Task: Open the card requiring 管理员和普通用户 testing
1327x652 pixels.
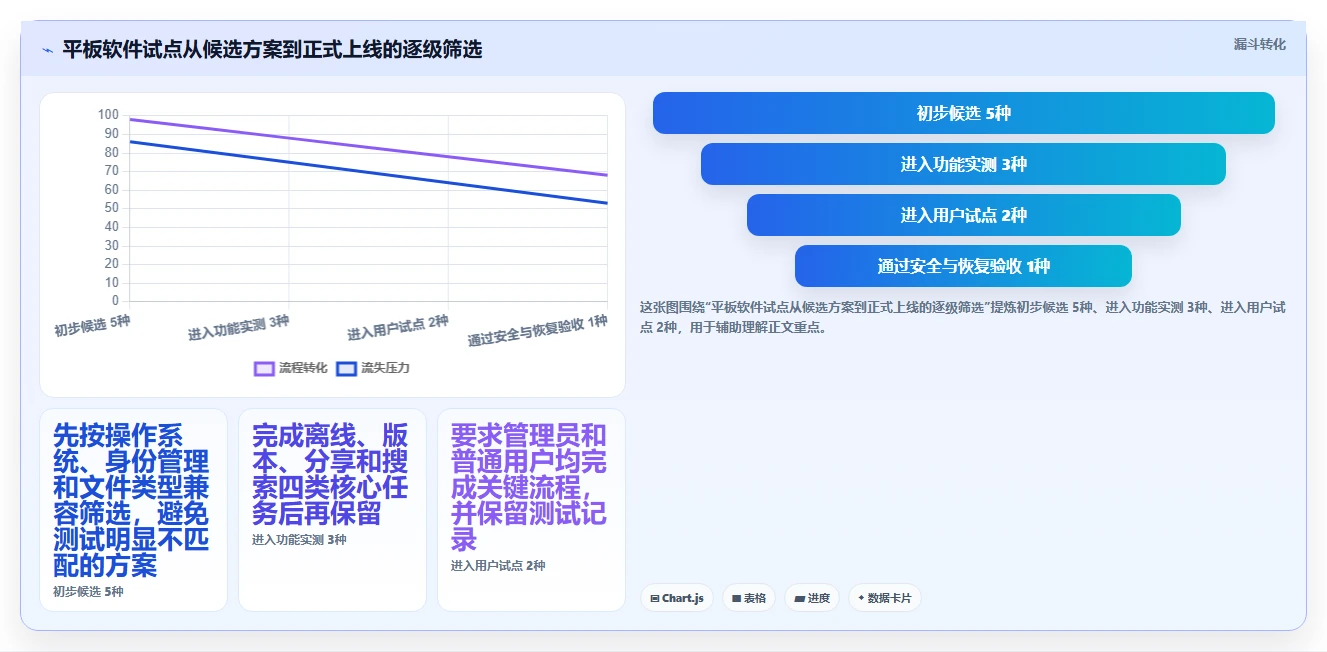Action: [531, 510]
